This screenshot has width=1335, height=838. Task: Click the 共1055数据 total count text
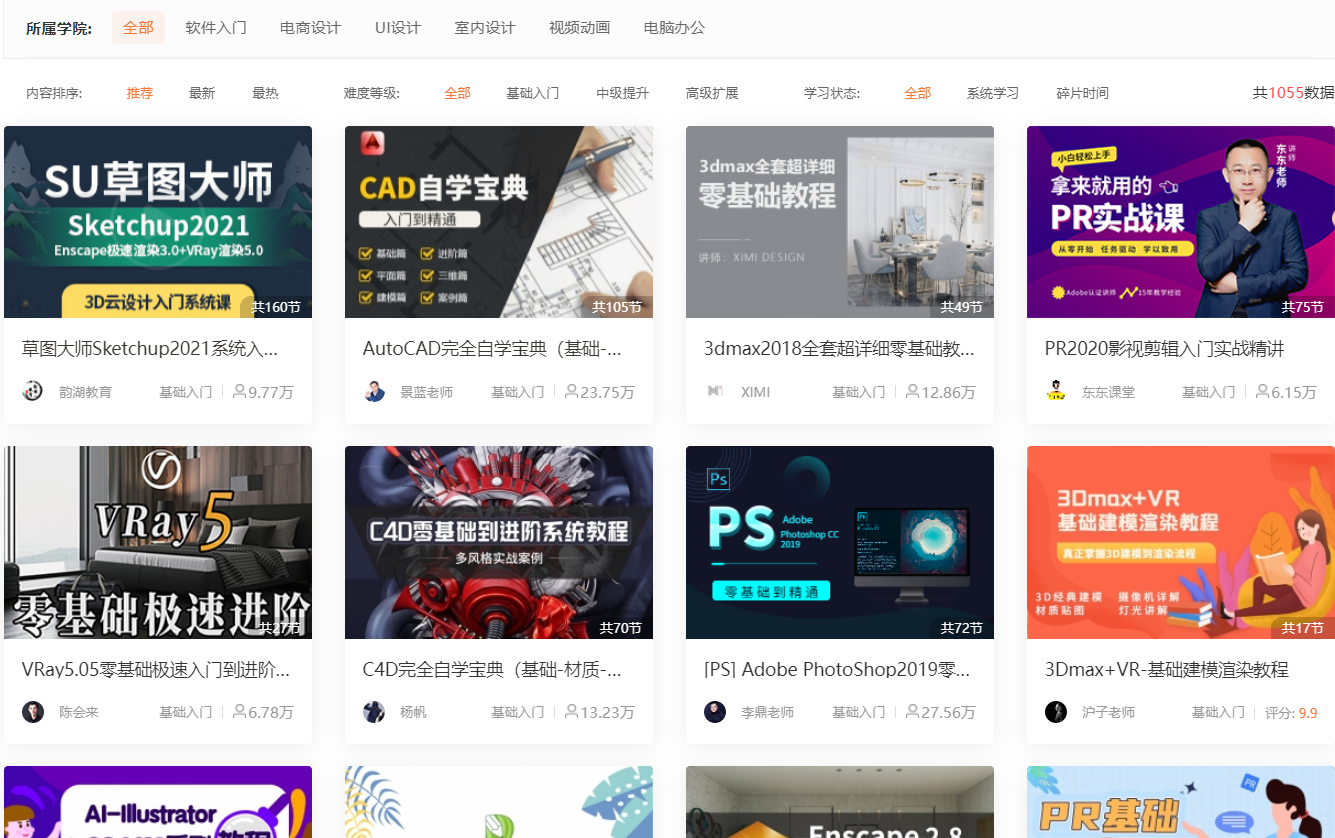point(1293,92)
